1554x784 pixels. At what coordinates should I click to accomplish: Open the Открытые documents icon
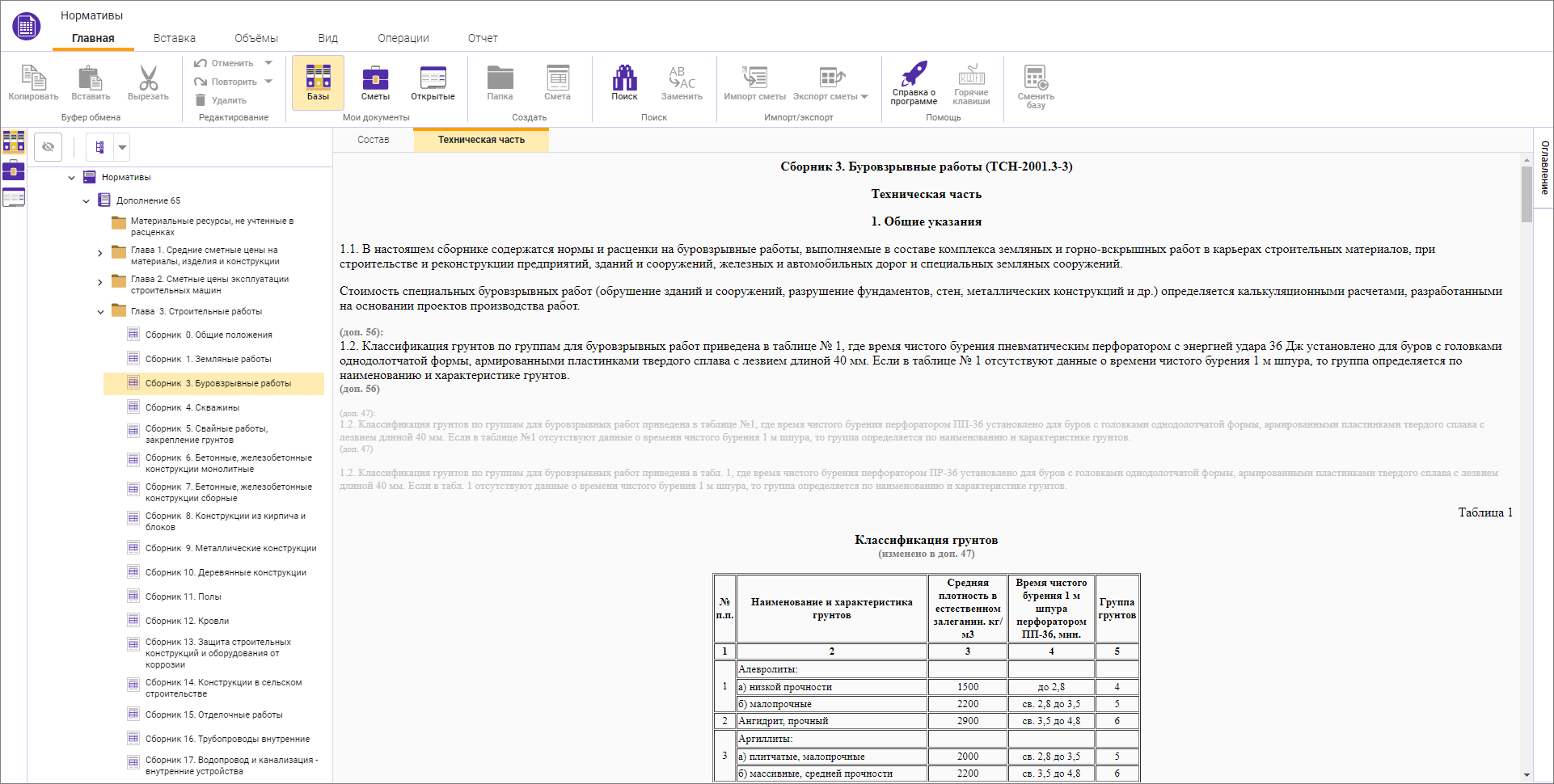tap(433, 82)
